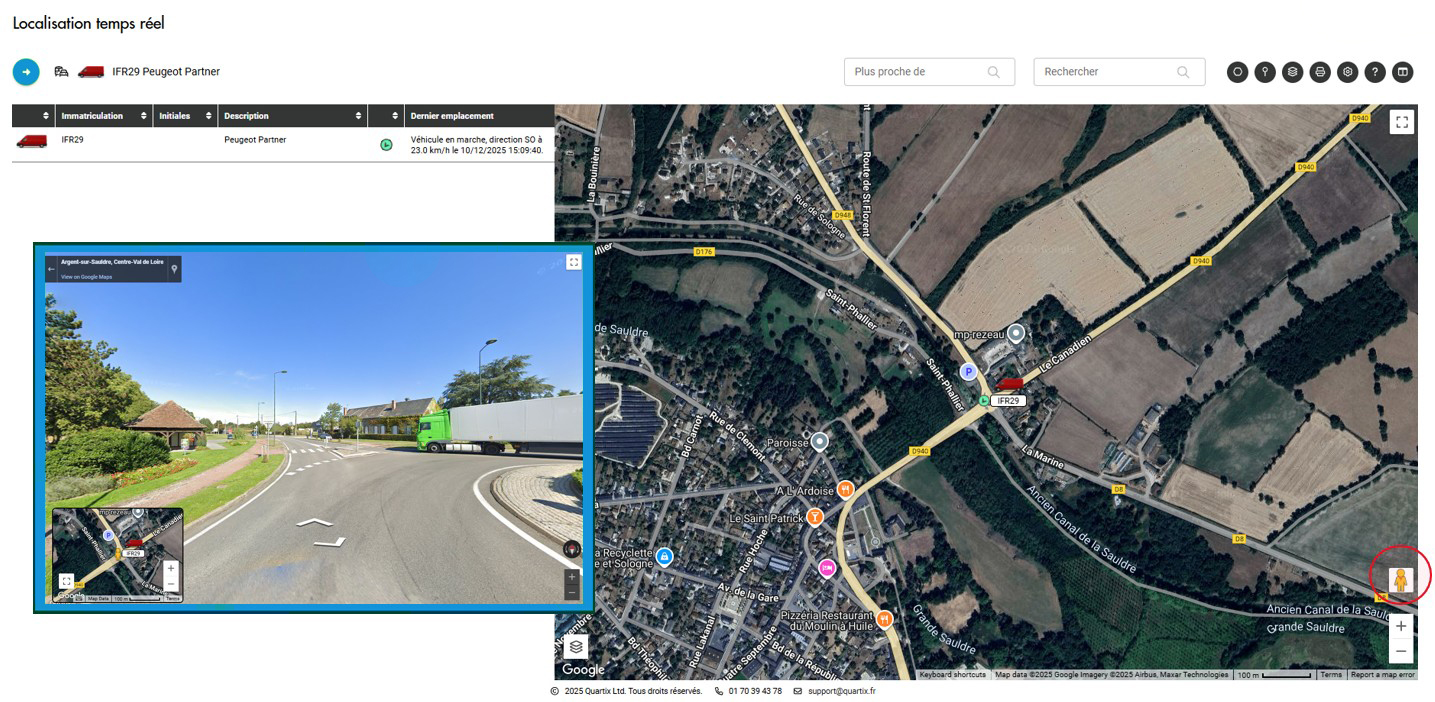This screenshot has width=1435, height=702.
Task: Click View on Google Maps link
Action: click(x=86, y=277)
